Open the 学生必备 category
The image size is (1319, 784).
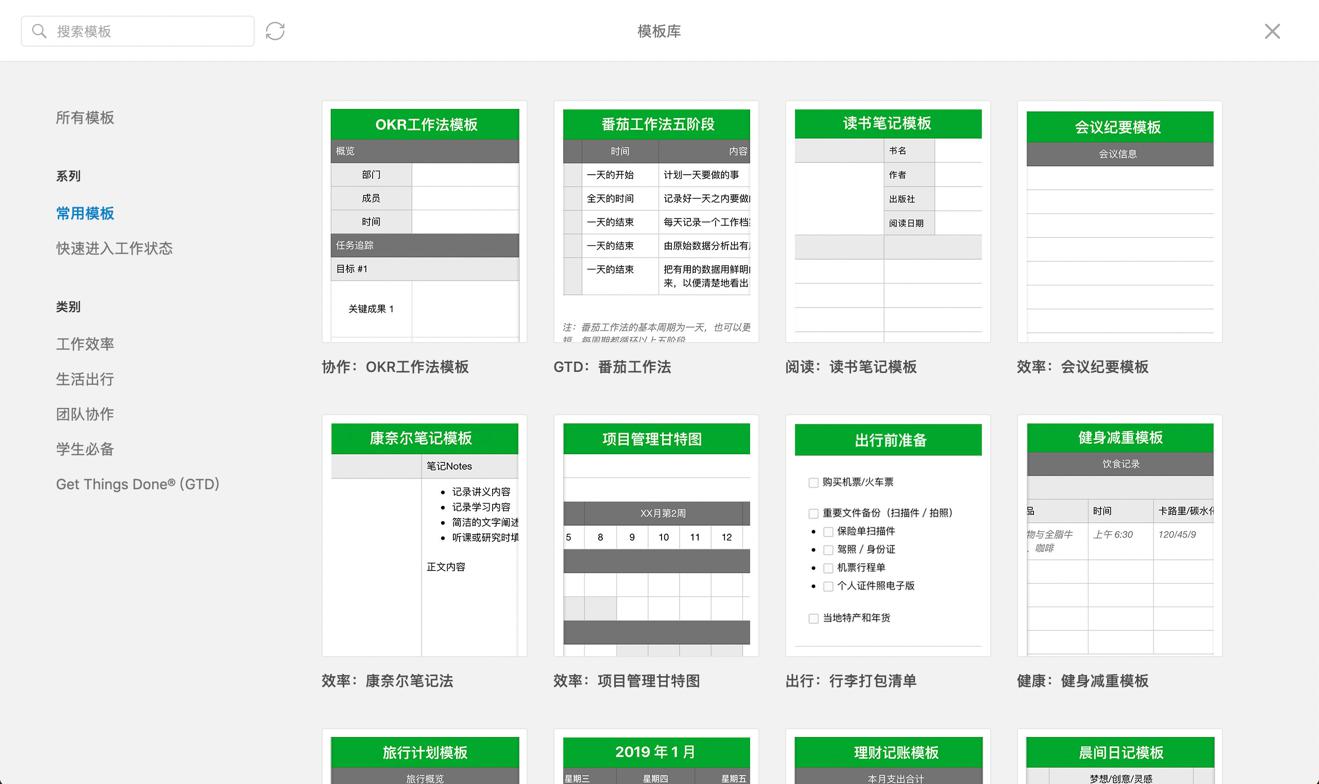(x=85, y=449)
